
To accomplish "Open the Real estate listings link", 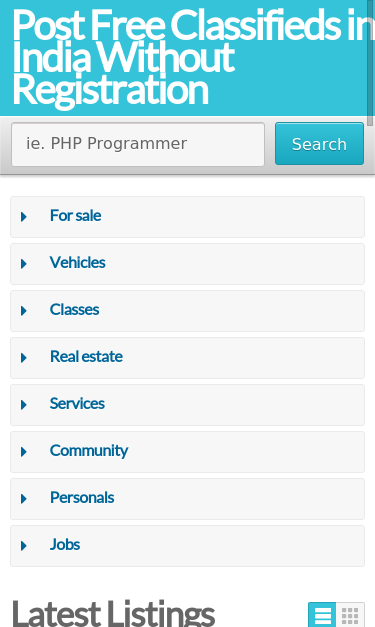I will (x=86, y=356).
